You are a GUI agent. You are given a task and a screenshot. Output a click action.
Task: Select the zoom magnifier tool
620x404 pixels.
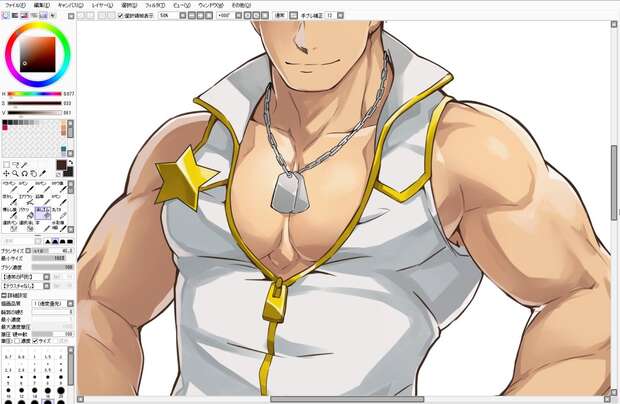15,174
